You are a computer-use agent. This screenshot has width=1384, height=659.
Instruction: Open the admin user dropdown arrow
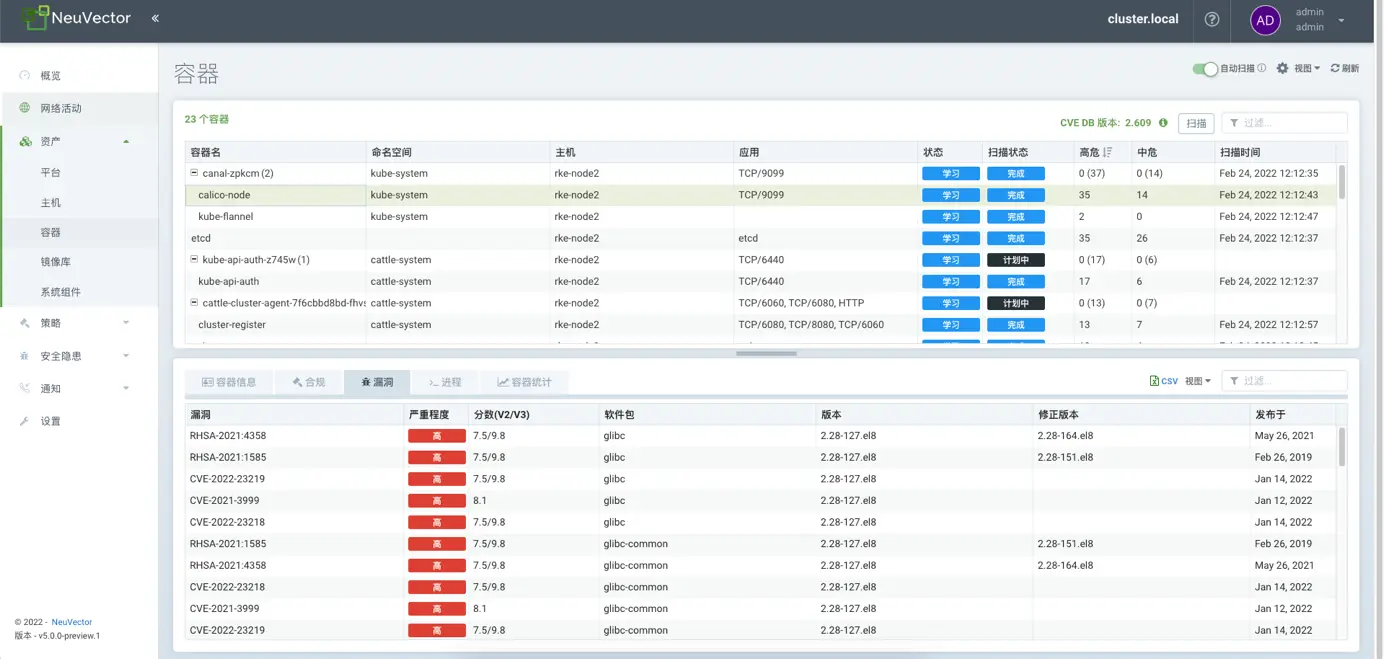1341,20
